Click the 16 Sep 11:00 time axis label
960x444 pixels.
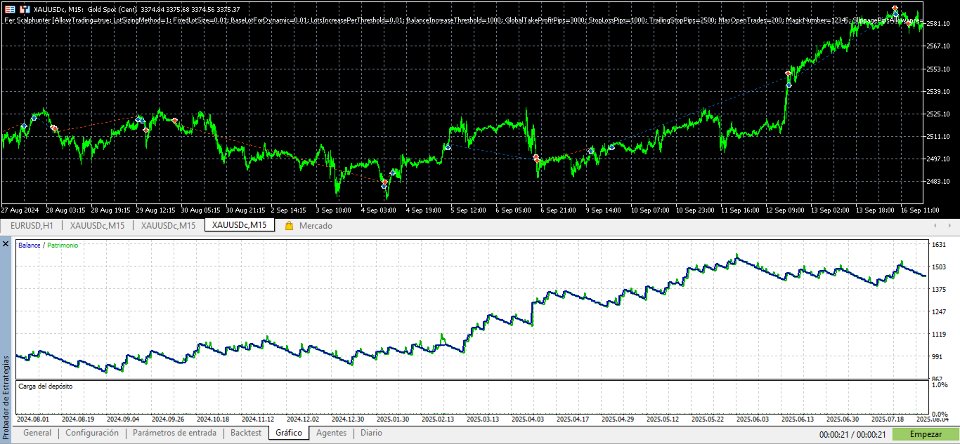tap(920, 211)
